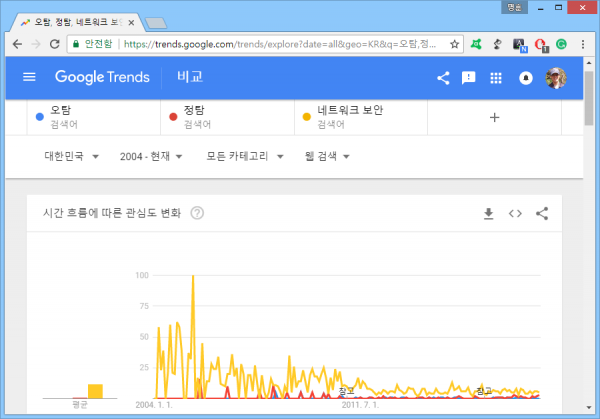Click the Google Trends logo

click(102, 77)
